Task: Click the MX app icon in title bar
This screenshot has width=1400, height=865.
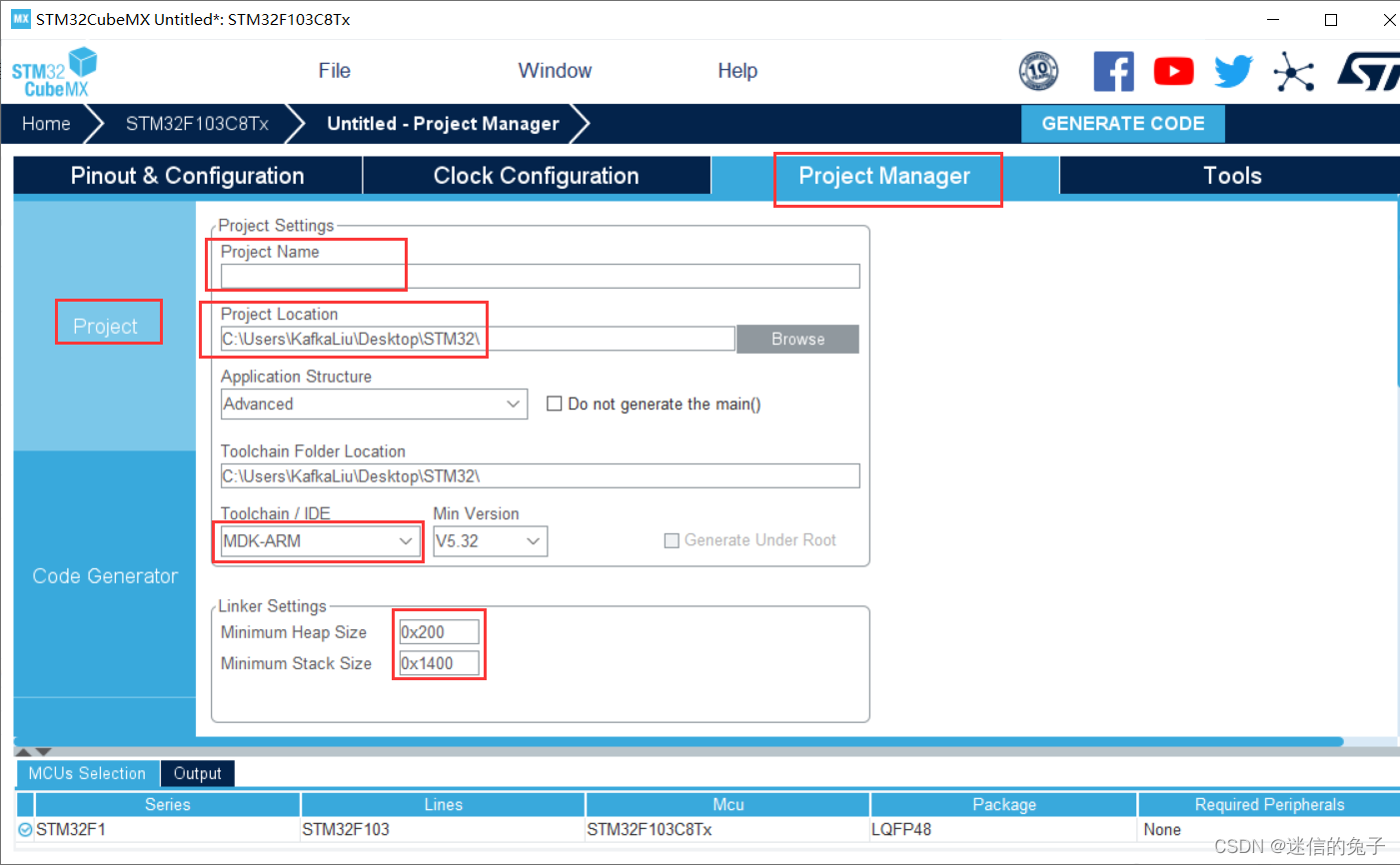Action: (x=21, y=19)
